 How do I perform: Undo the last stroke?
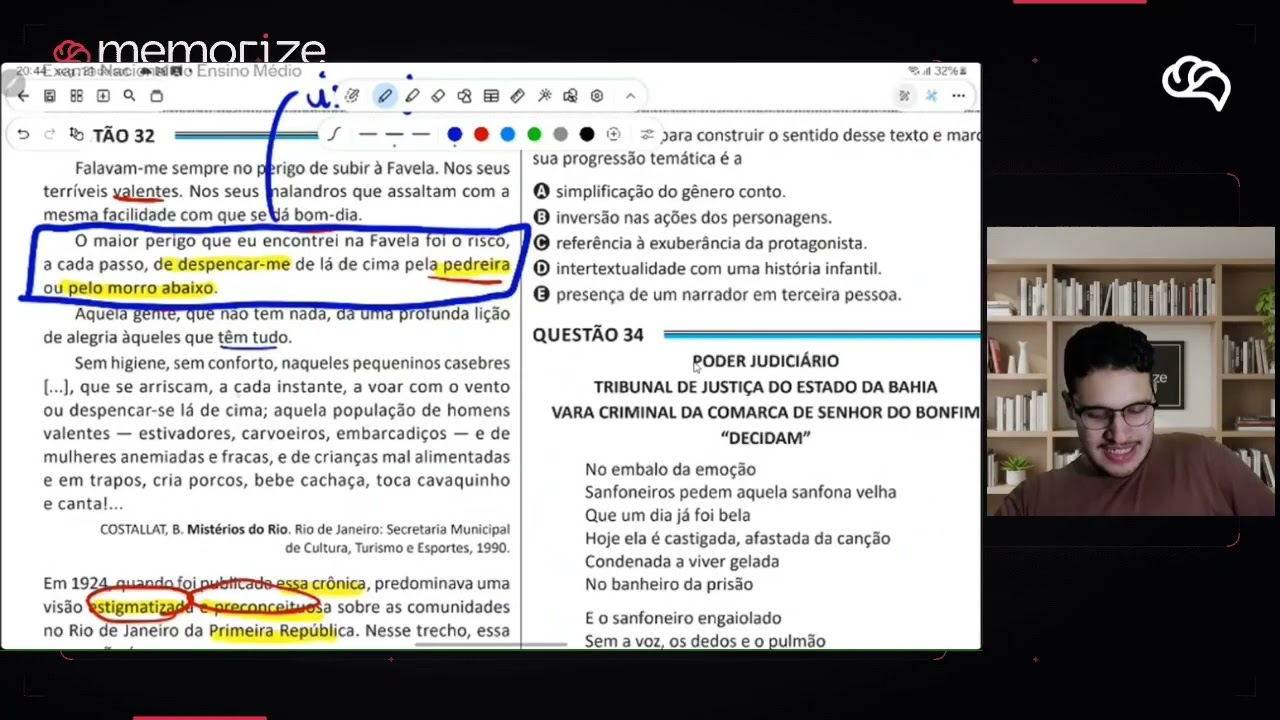[x=23, y=134]
